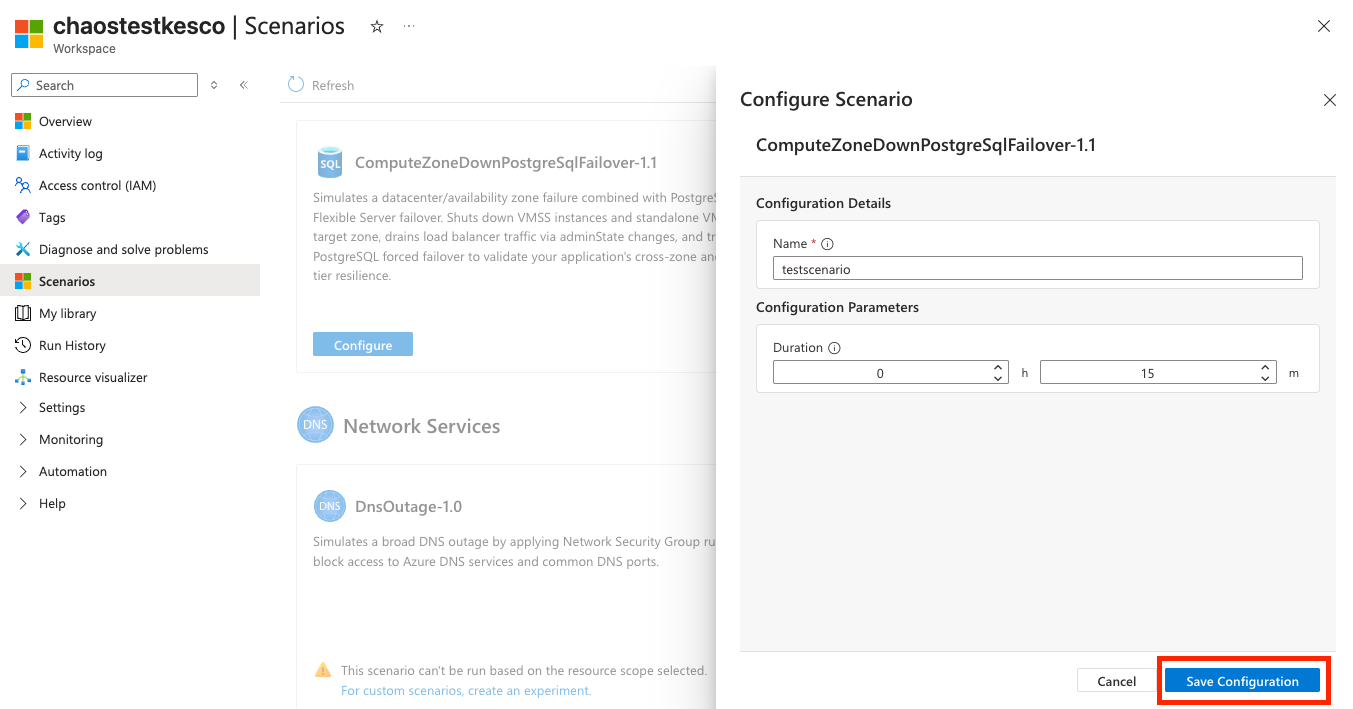
Task: Click the Refresh icon in toolbar
Action: (x=296, y=85)
